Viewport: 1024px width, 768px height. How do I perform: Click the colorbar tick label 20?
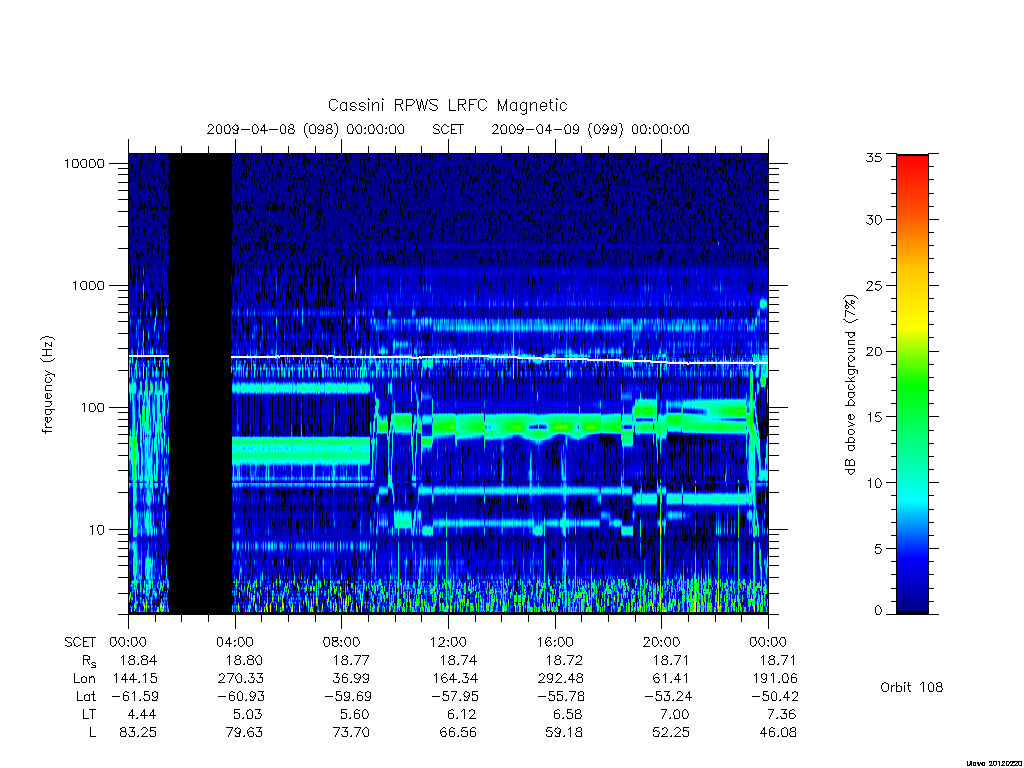pos(873,351)
